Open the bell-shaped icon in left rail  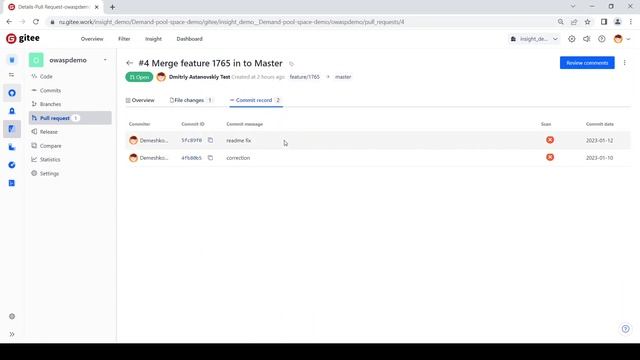coord(12,111)
